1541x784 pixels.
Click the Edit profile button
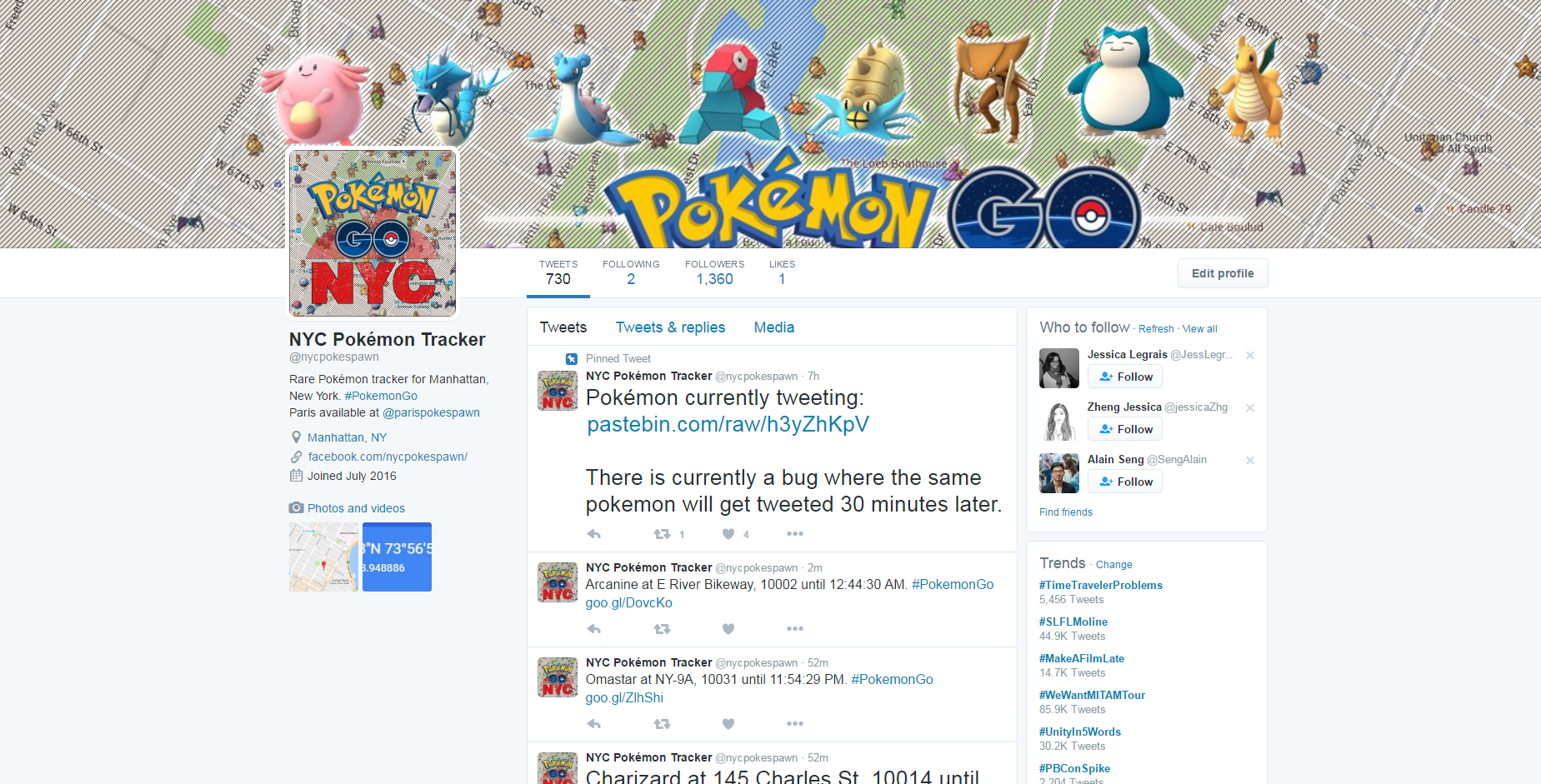point(1223,273)
